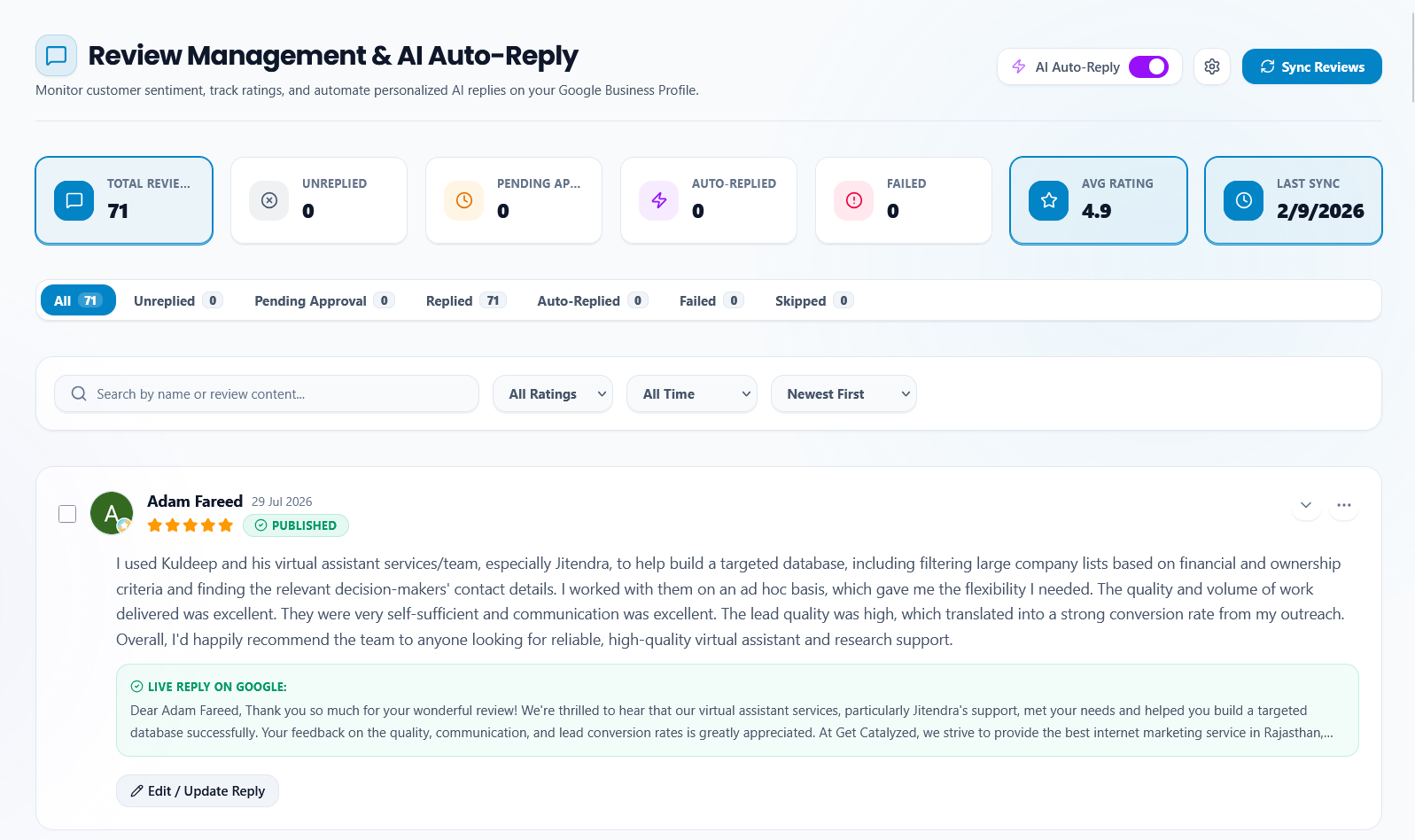Viewport: 1415px width, 840px height.
Task: Click the Failed alert icon
Action: [x=854, y=200]
